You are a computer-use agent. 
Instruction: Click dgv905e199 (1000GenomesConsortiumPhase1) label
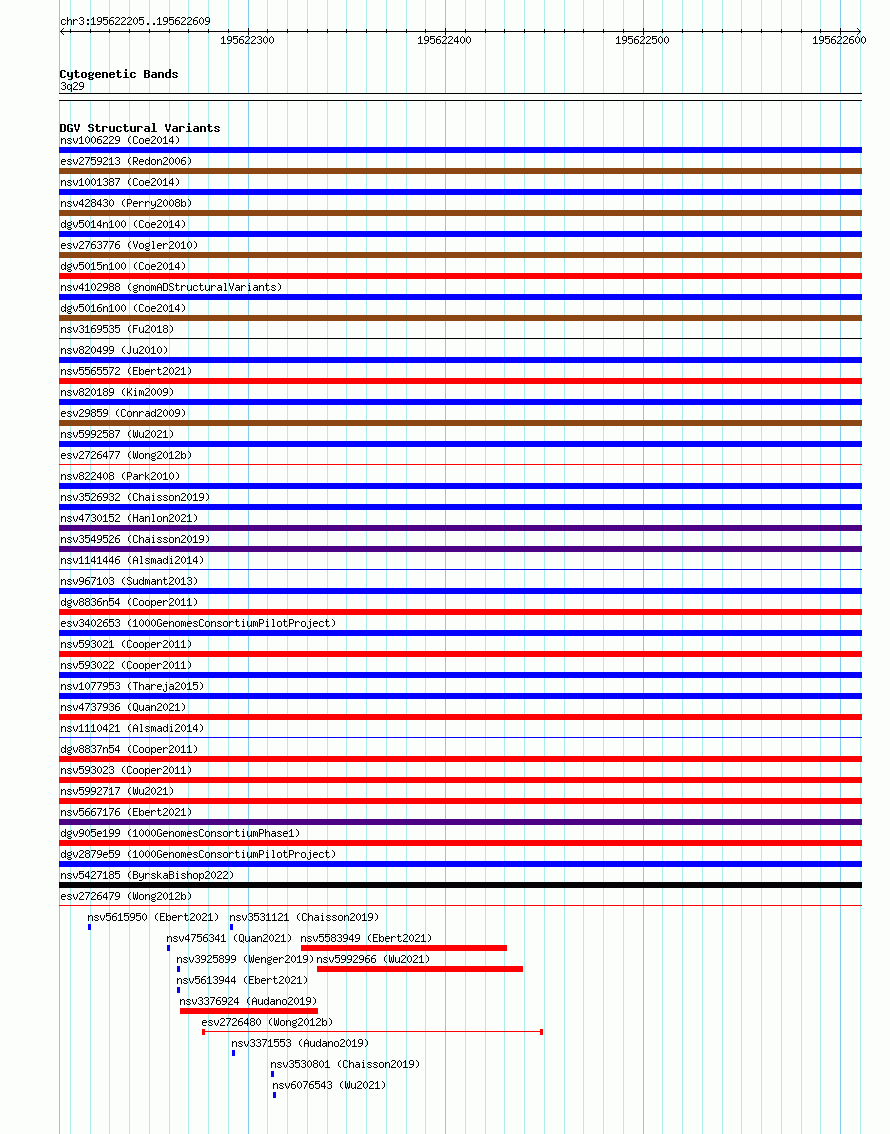180,832
